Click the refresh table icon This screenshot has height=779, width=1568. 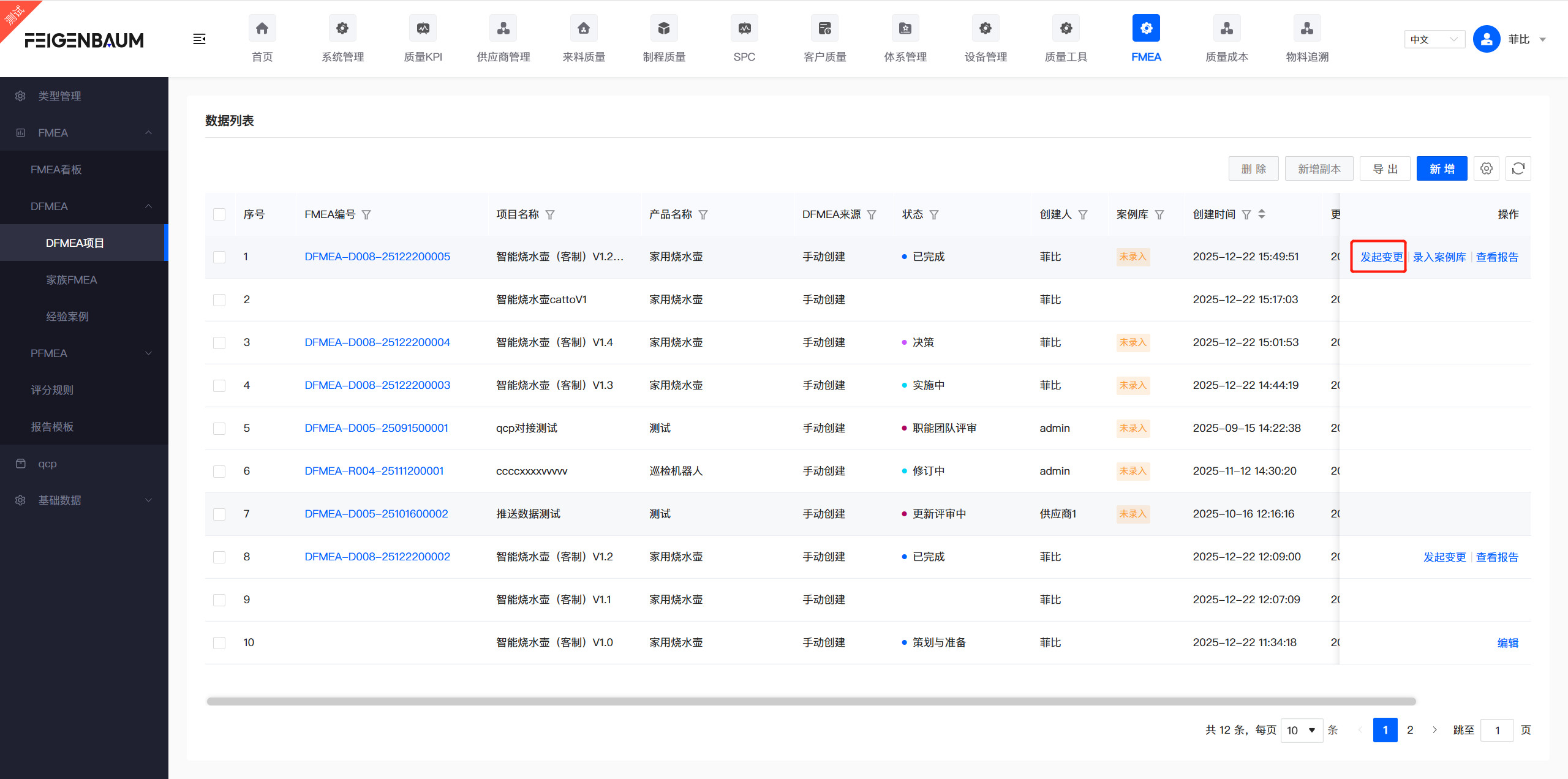point(1518,168)
